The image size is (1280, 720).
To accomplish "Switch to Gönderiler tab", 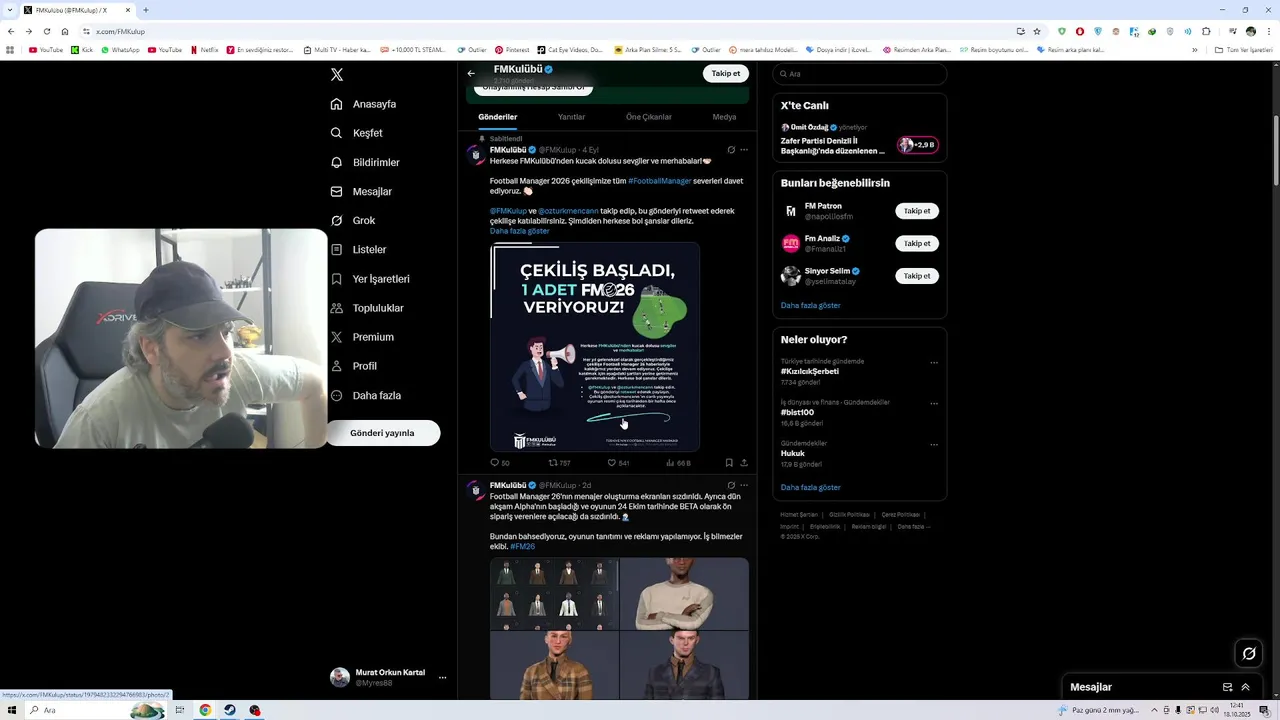I will [498, 117].
